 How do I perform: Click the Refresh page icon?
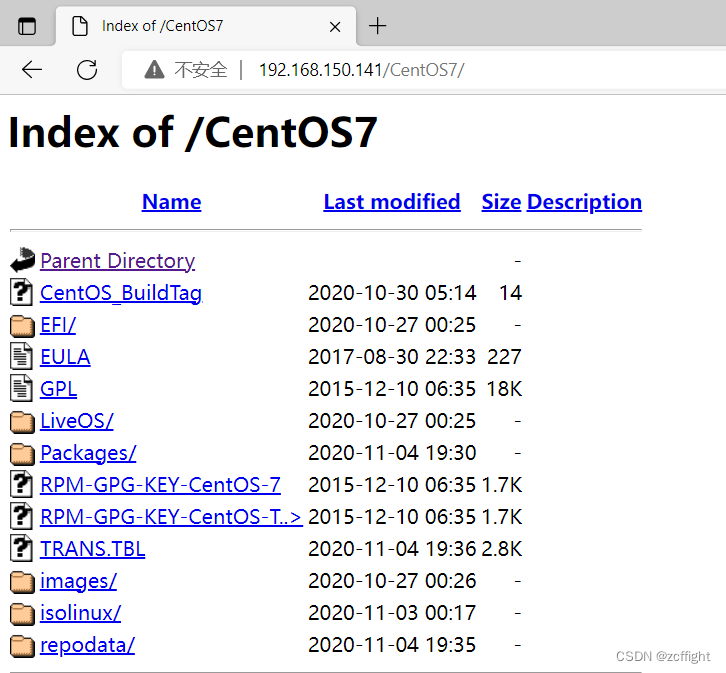pos(87,70)
